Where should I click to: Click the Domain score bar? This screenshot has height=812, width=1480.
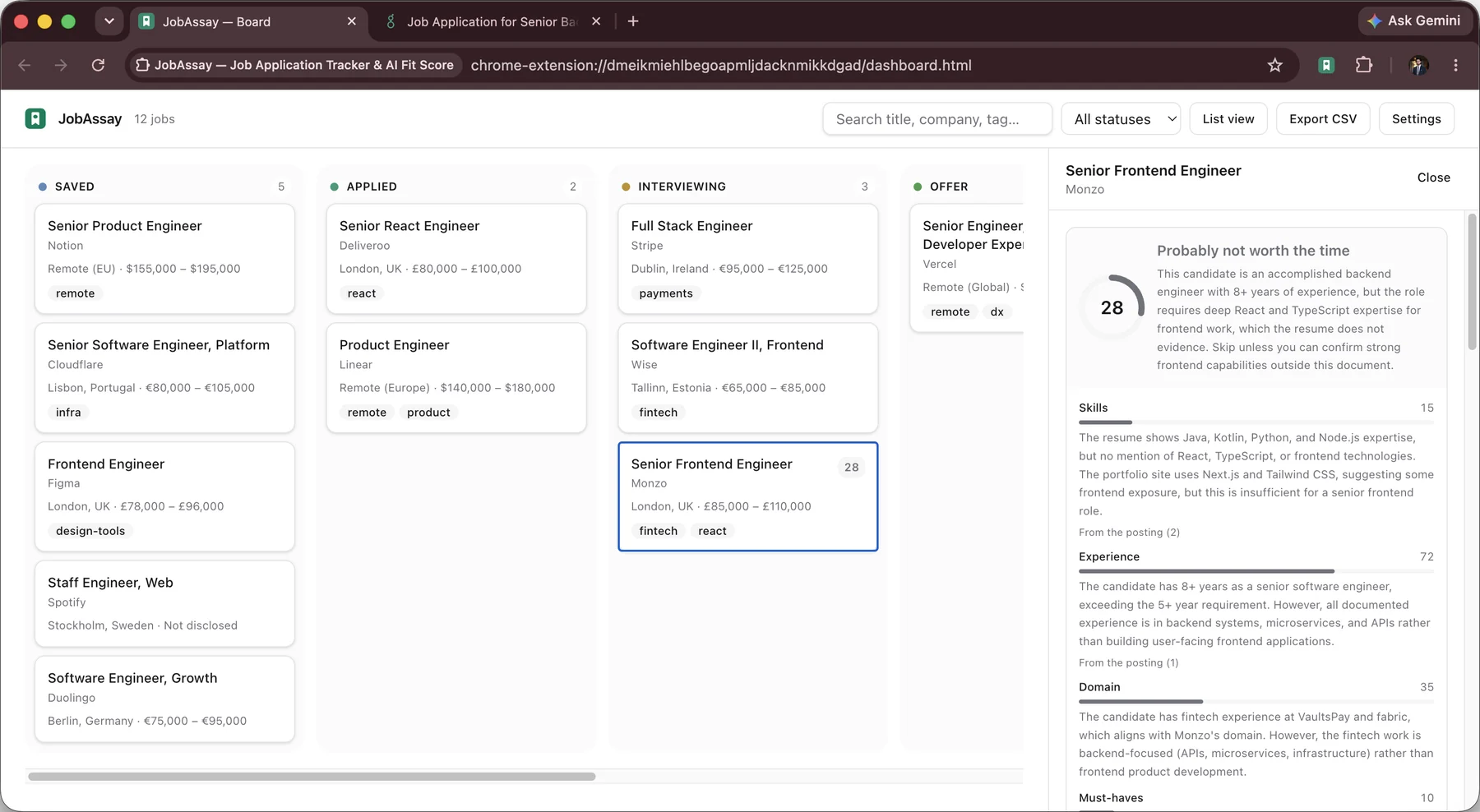click(x=1256, y=702)
